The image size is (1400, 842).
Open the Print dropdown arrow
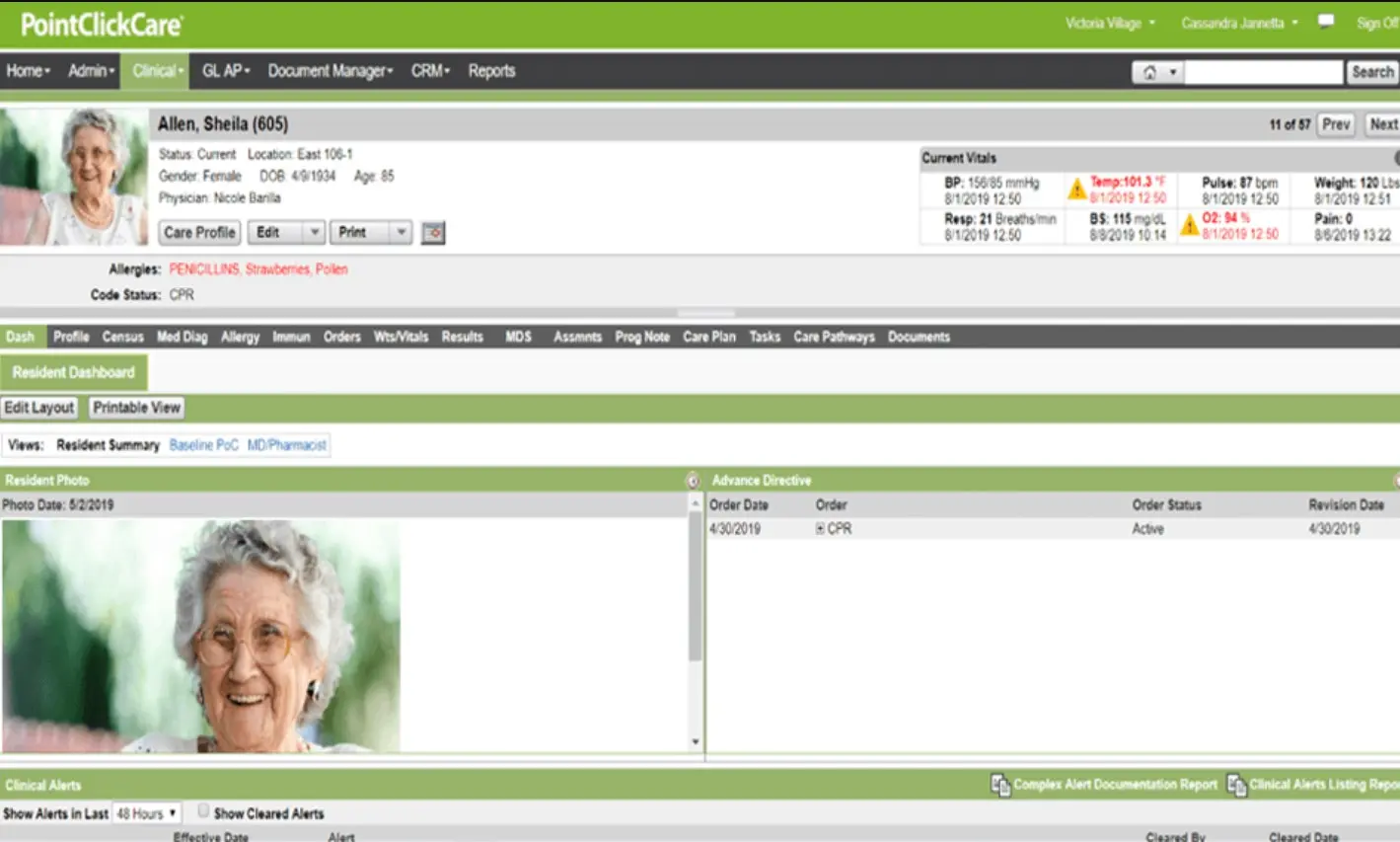coord(399,232)
